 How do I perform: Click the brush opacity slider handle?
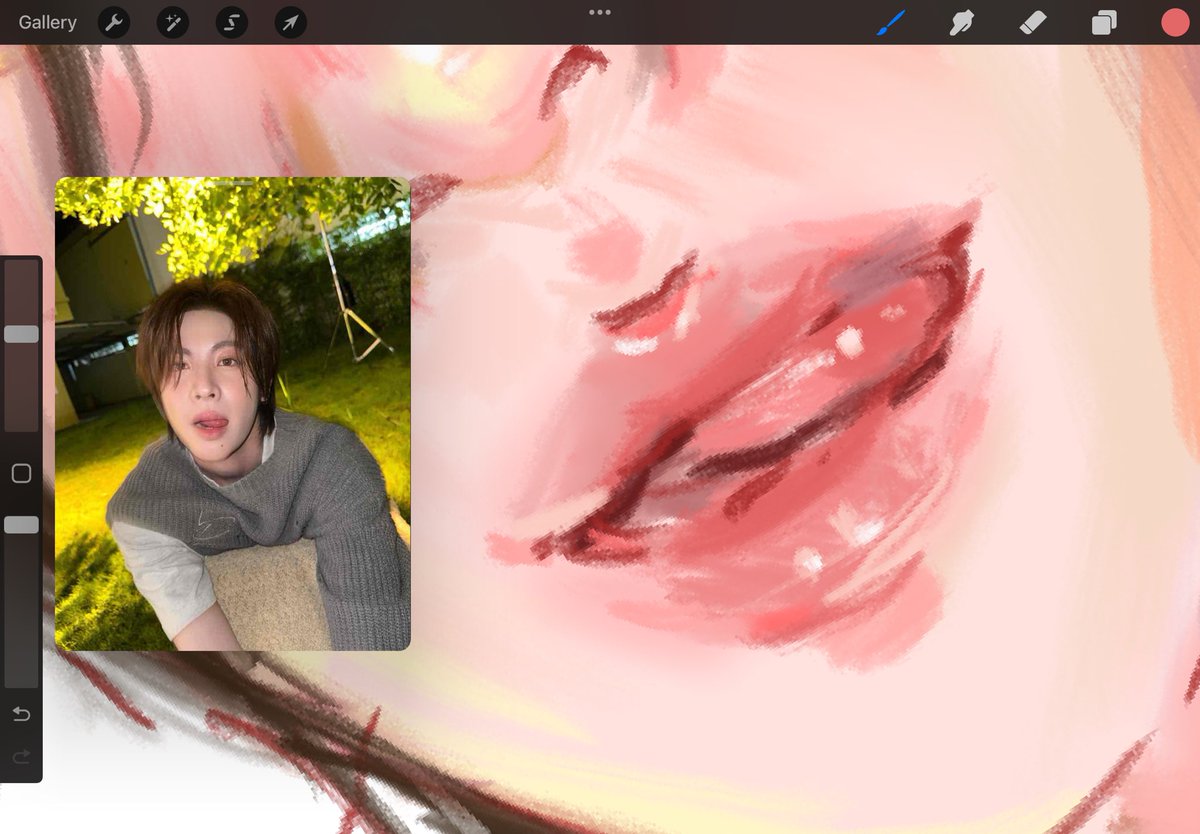click(21, 525)
